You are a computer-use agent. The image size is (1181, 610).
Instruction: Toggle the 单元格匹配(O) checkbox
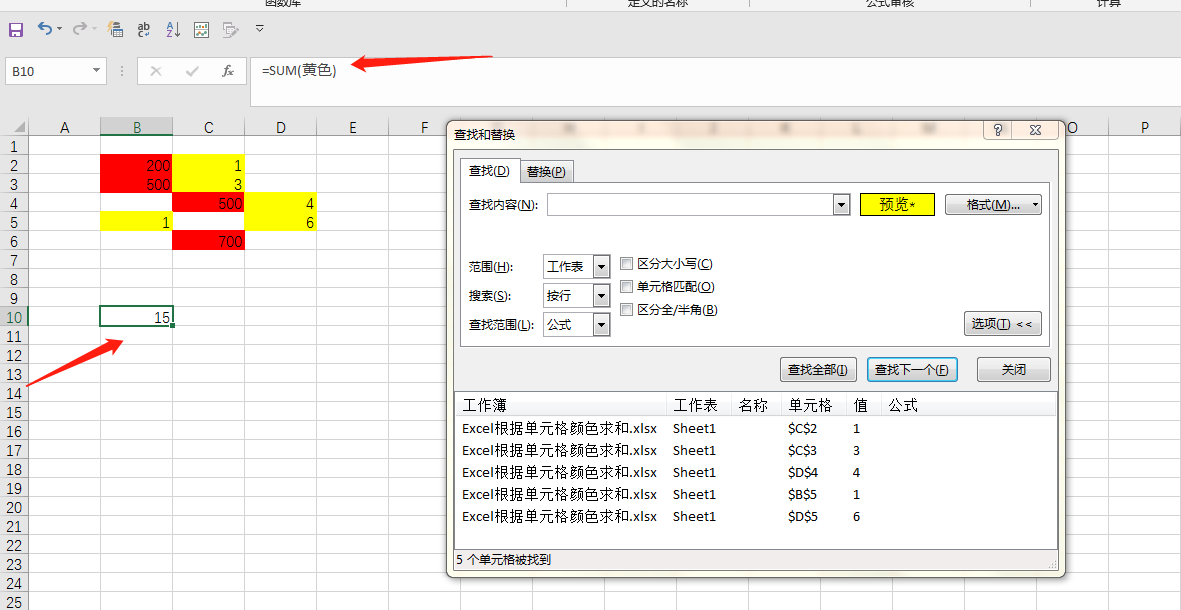coord(626,286)
